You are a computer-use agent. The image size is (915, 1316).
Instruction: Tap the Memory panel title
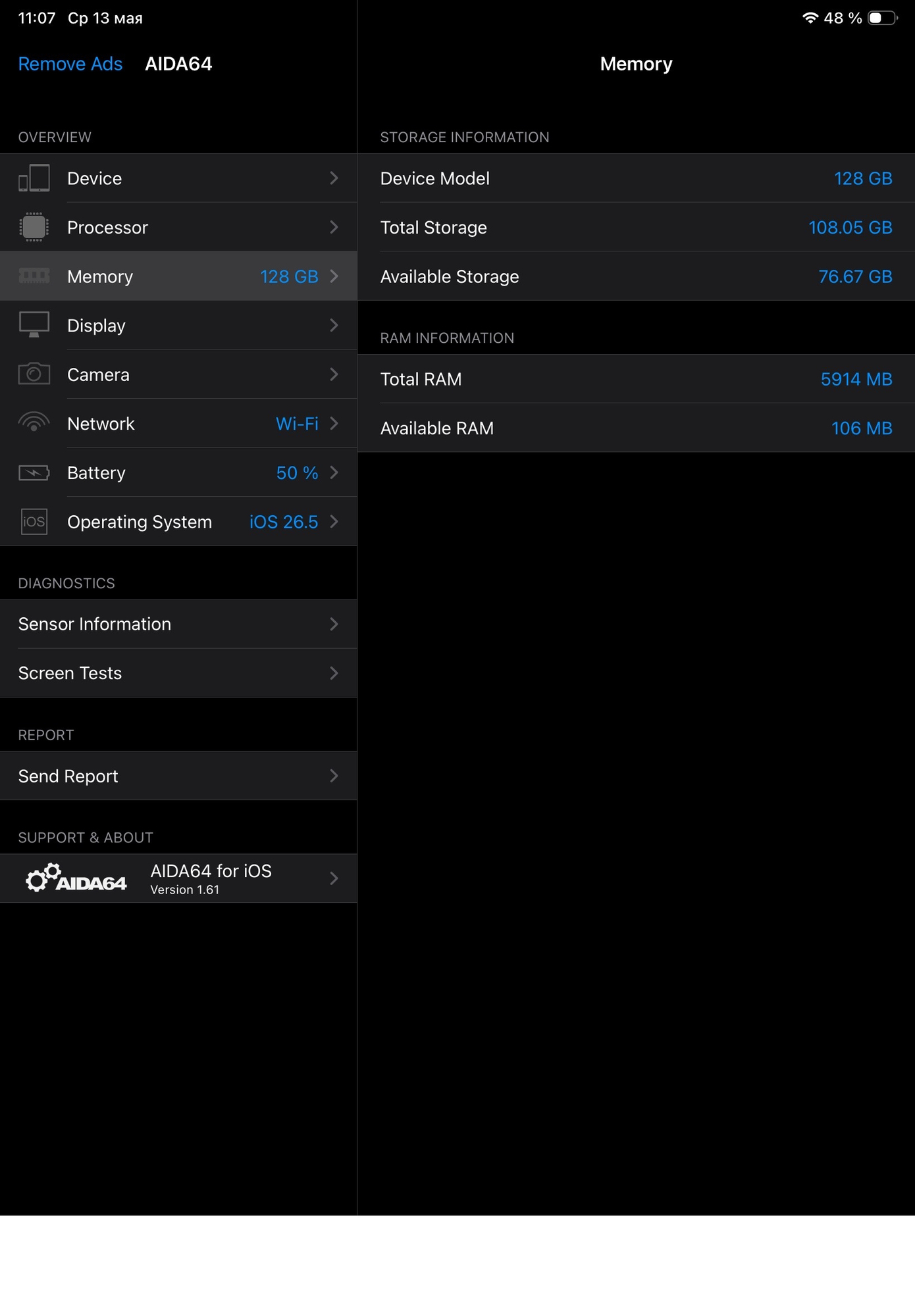pyautogui.click(x=636, y=64)
